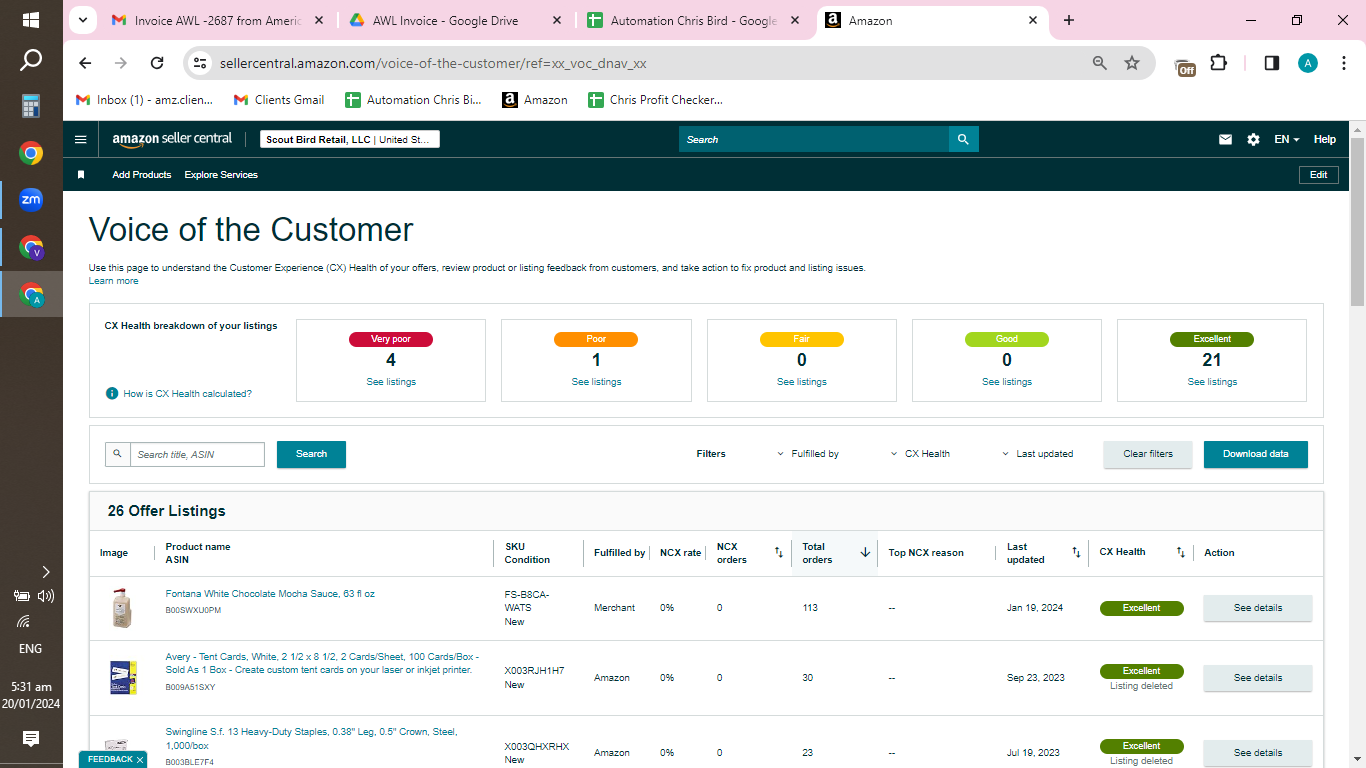The image size is (1366, 768).
Task: Open the browser Extensions puzzle icon
Action: 1218,63
